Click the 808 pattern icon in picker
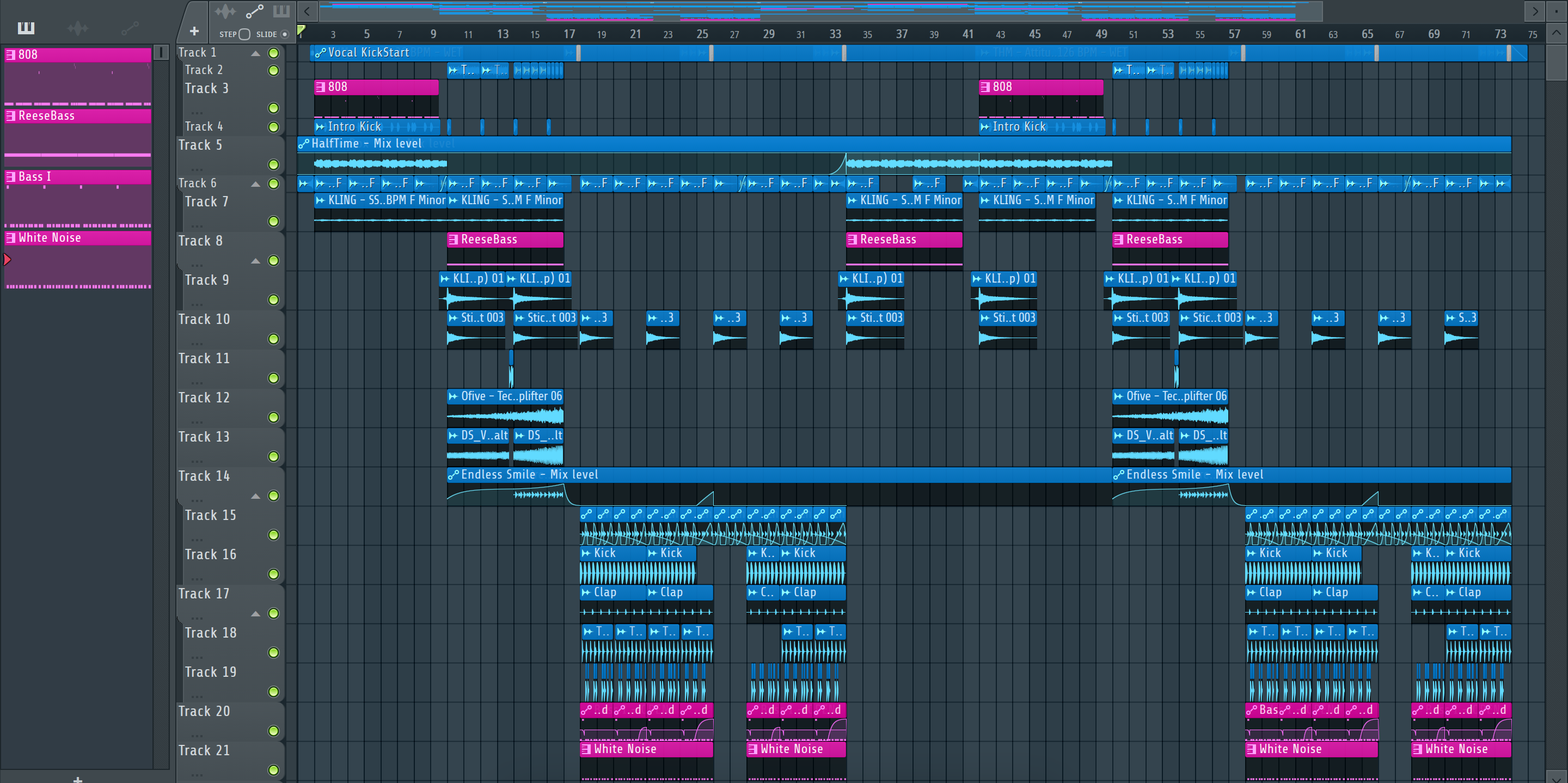 10,55
